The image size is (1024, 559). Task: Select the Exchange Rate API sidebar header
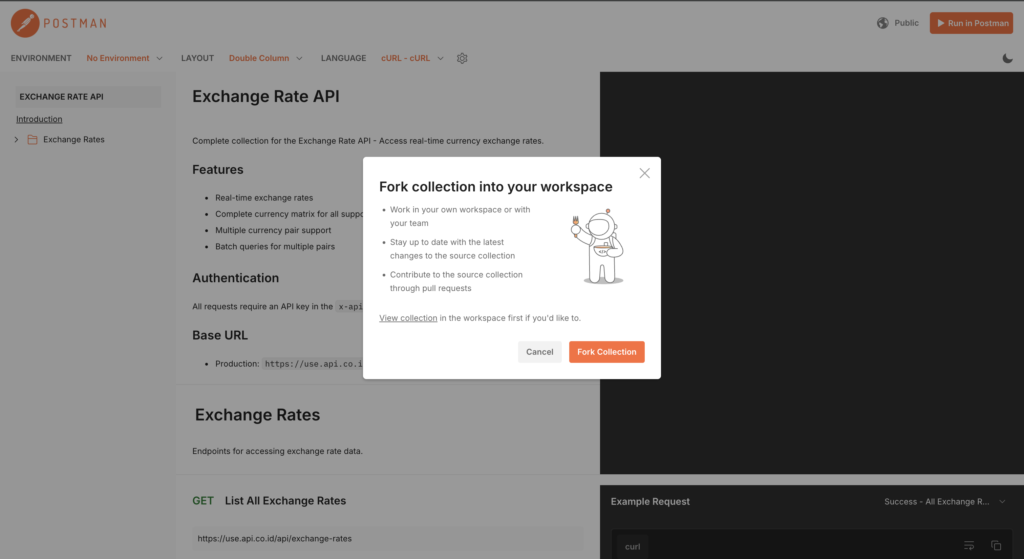[x=62, y=97]
